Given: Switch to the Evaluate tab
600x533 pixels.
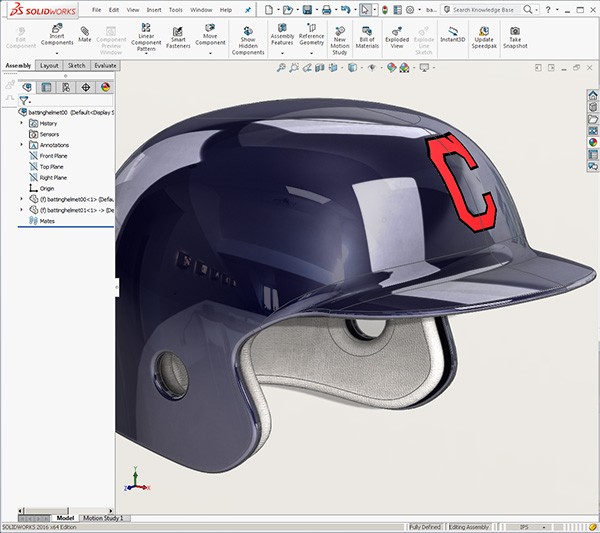Looking at the screenshot, I should click(105, 65).
